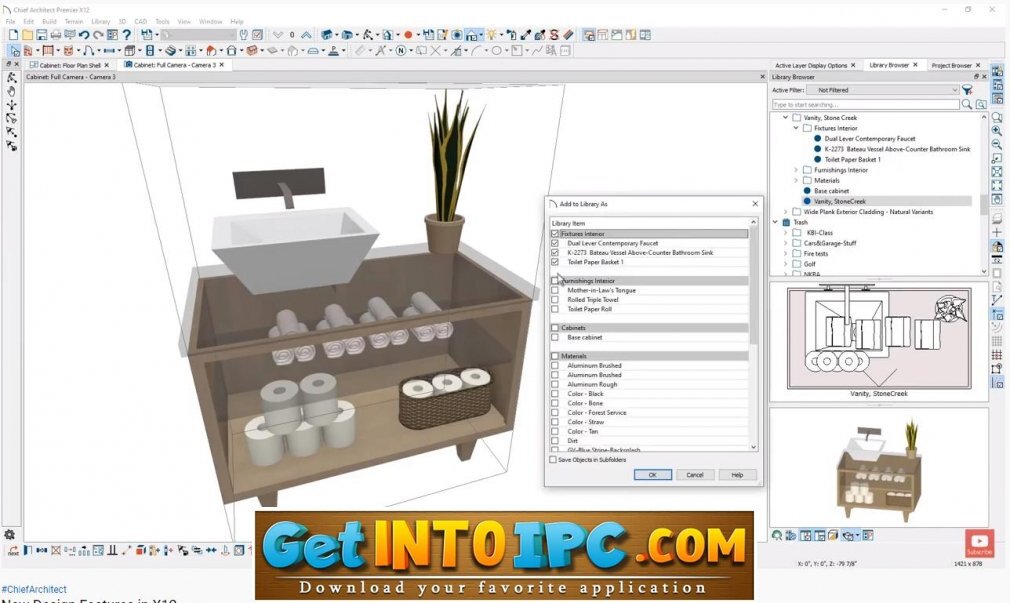Click the New Plan file icon

pos(13,35)
